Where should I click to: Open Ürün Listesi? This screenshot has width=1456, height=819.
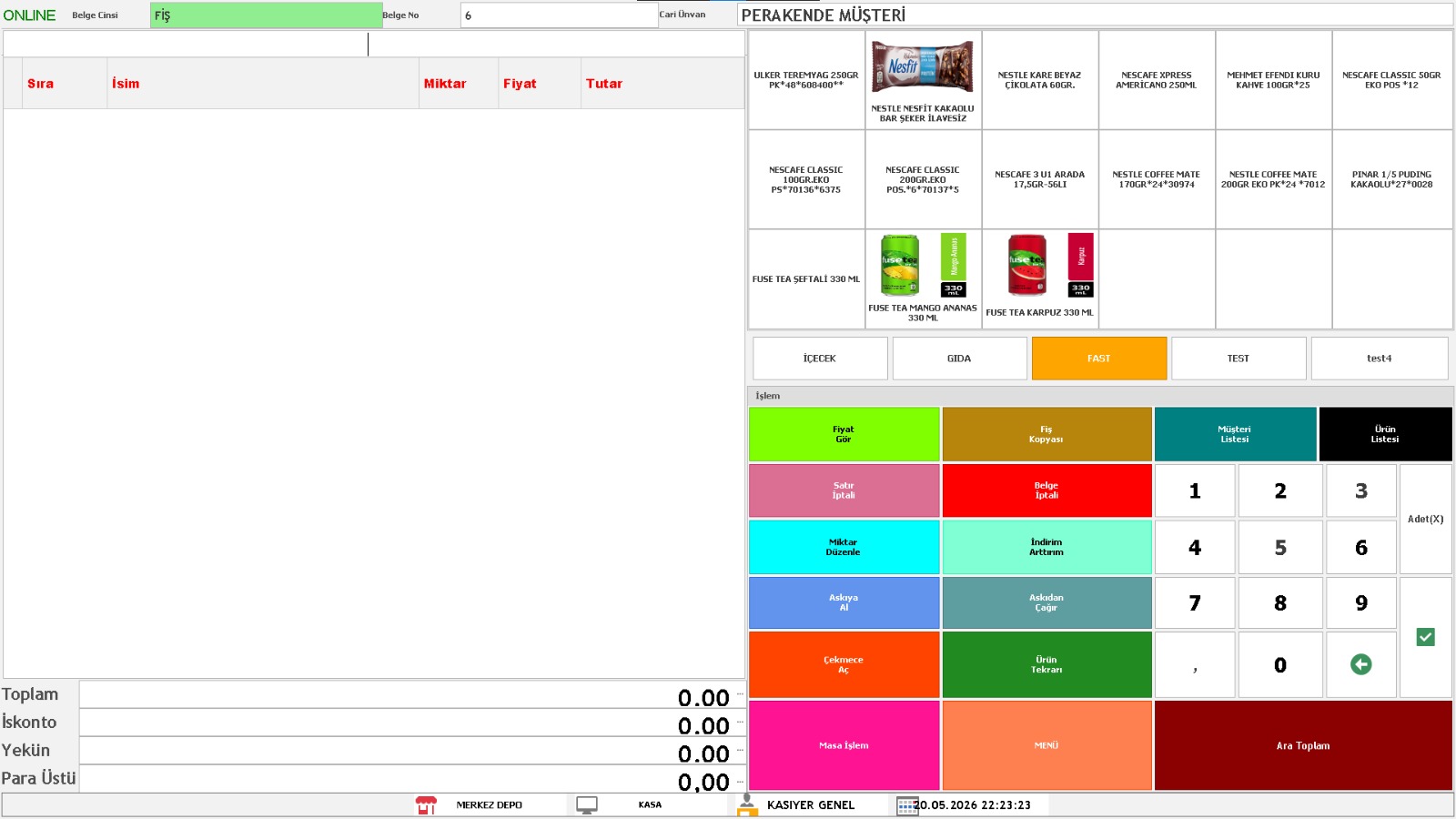coord(1385,434)
